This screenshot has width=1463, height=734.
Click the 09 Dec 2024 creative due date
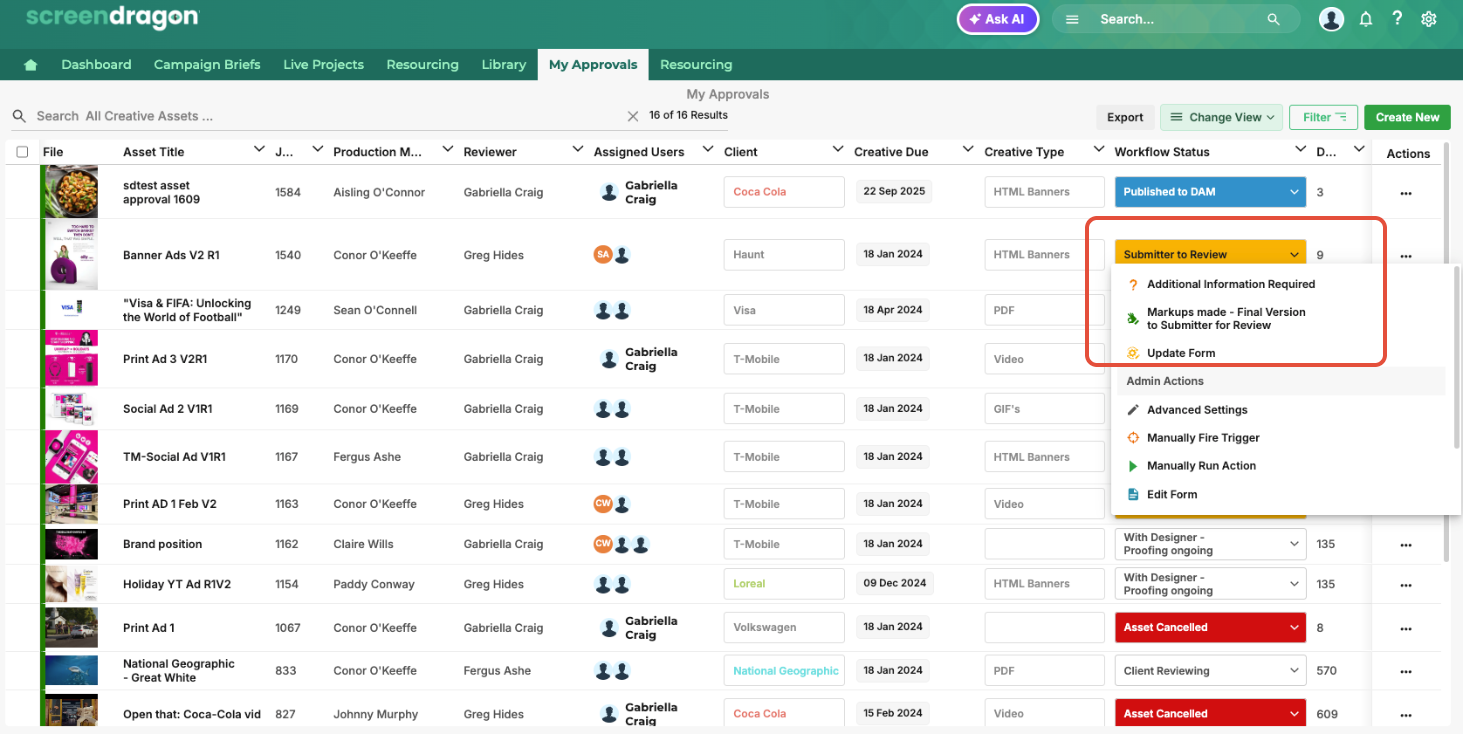pos(894,583)
